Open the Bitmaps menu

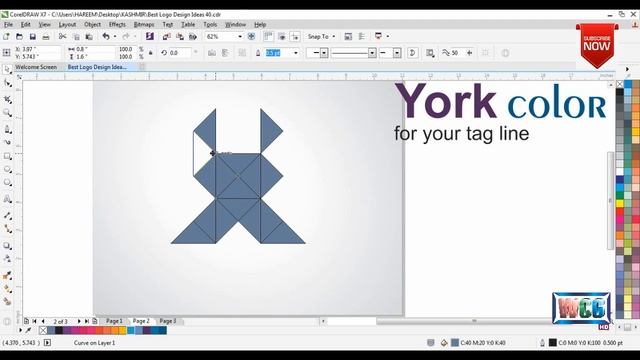[x=144, y=24]
